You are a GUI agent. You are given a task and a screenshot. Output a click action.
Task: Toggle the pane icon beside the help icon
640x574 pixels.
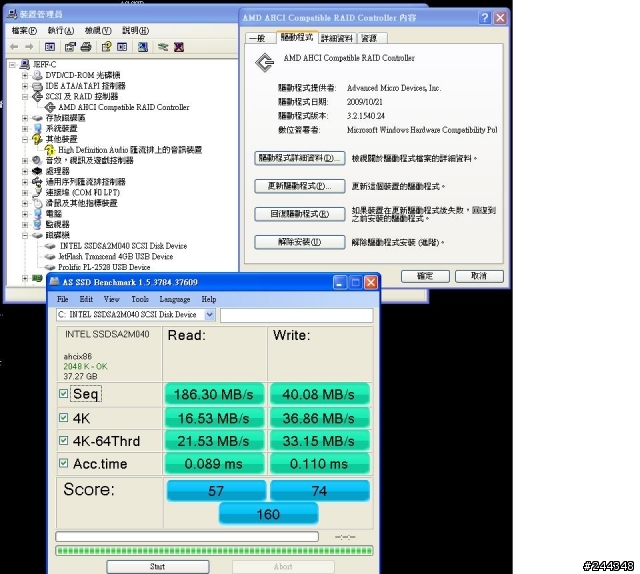coord(122,47)
